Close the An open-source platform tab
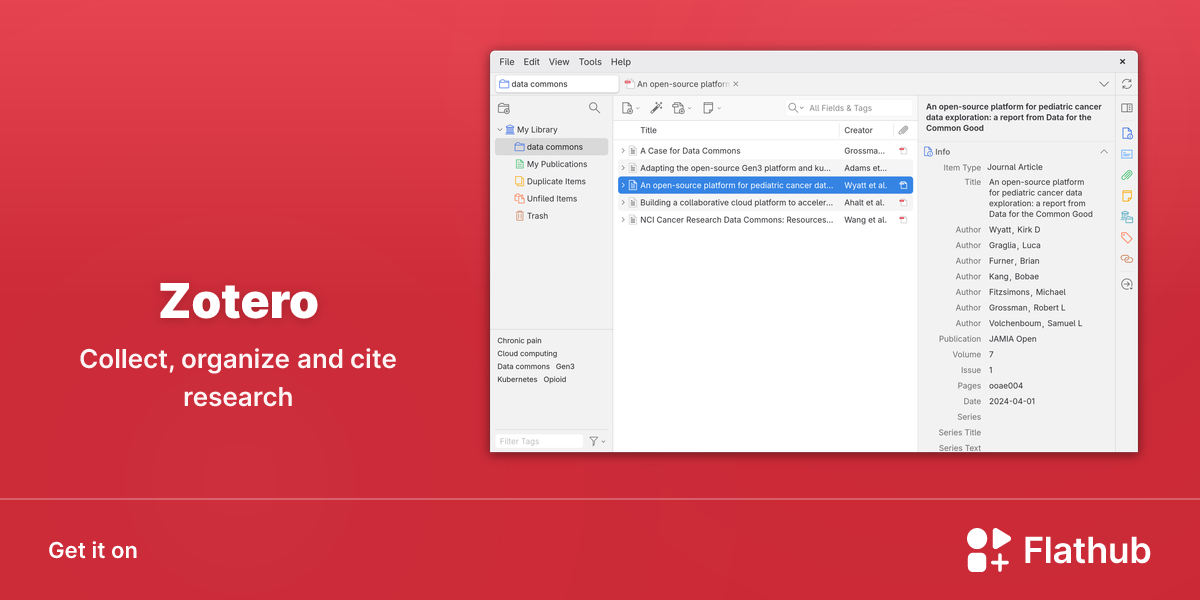 point(736,84)
